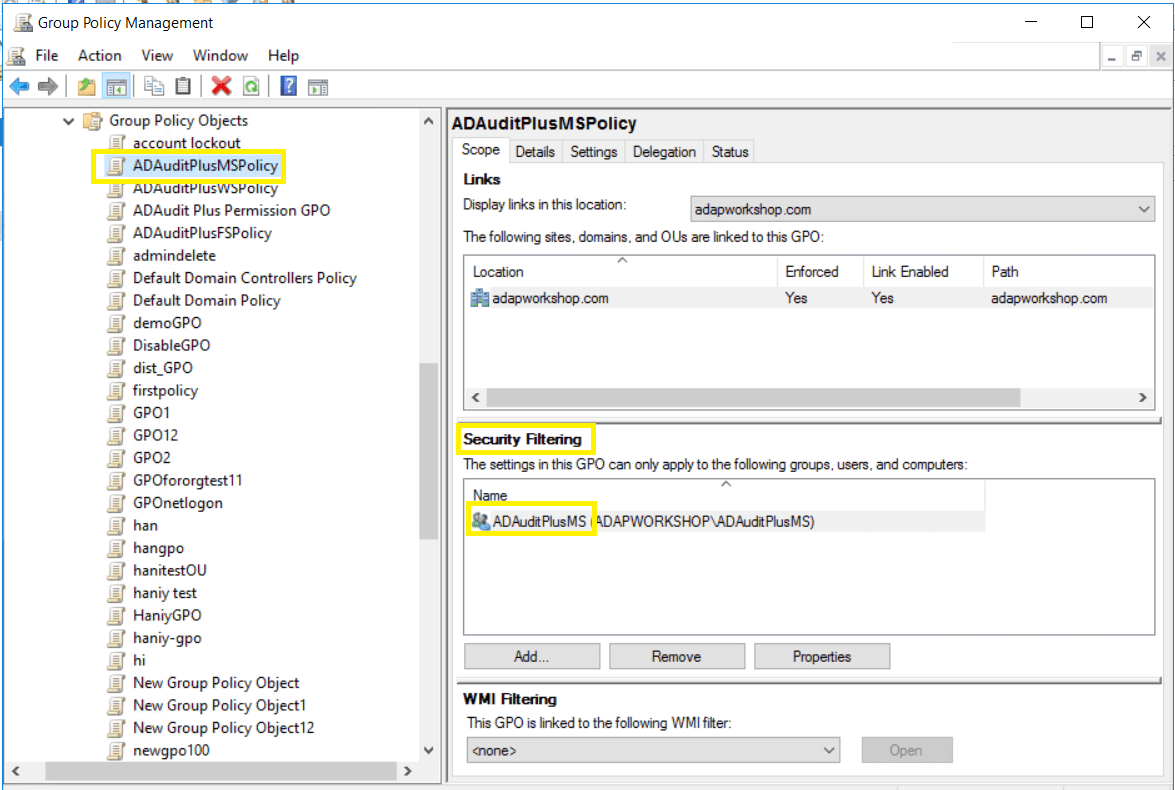Click the Remove button
The width and height of the screenshot is (1175, 790).
[x=676, y=656]
